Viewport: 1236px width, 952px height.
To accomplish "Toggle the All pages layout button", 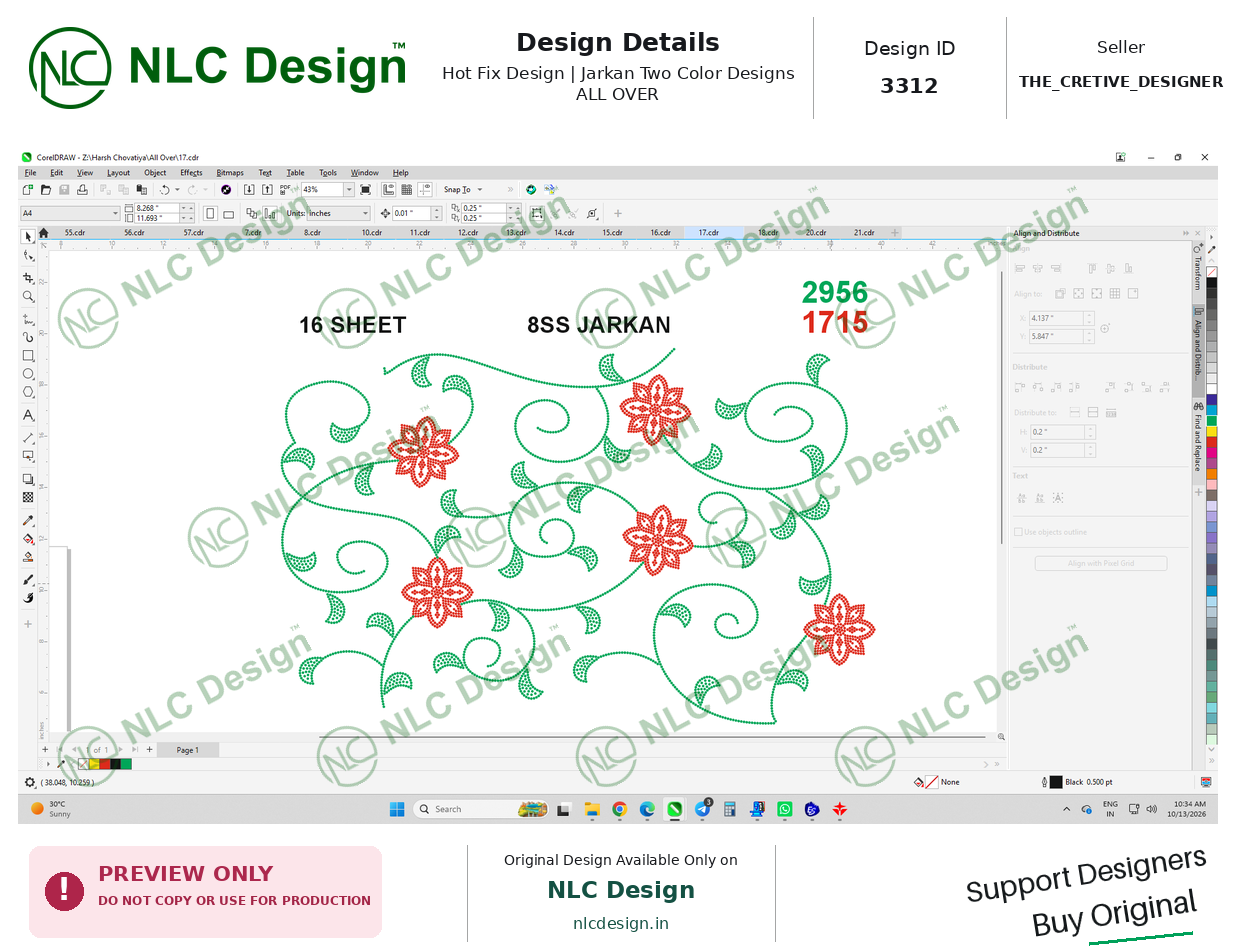I will coord(251,213).
